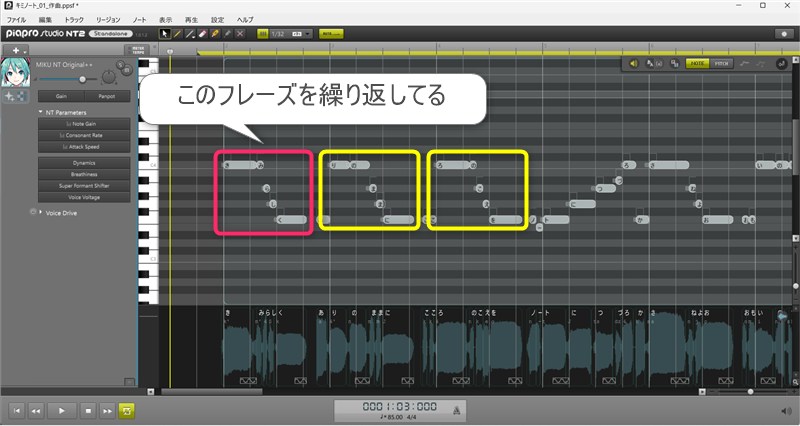Click the Gain button

click(61, 96)
